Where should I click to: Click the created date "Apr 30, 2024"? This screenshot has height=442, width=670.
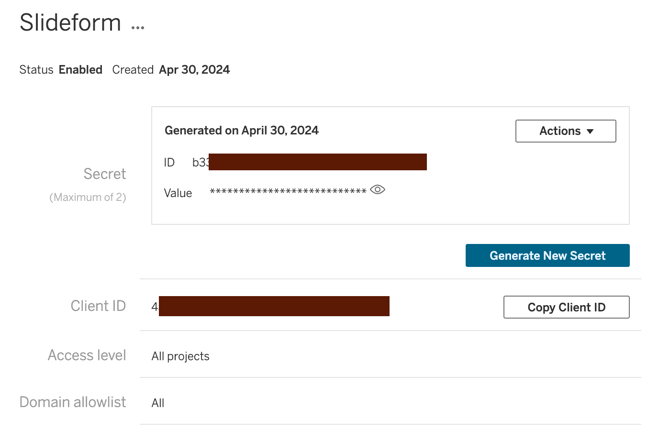click(194, 70)
